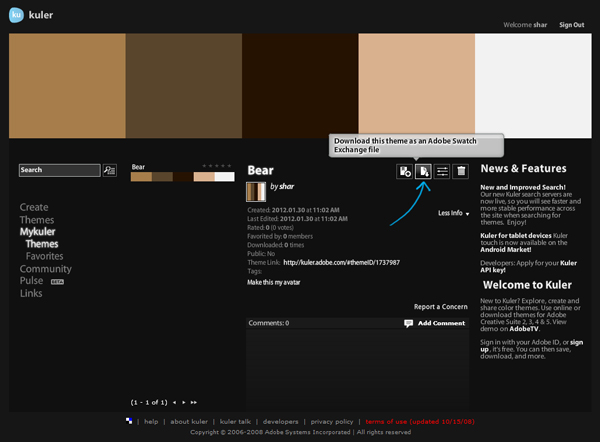This screenshot has height=442, width=600.
Task: Click the Add Comment speech bubble icon
Action: coord(409,323)
